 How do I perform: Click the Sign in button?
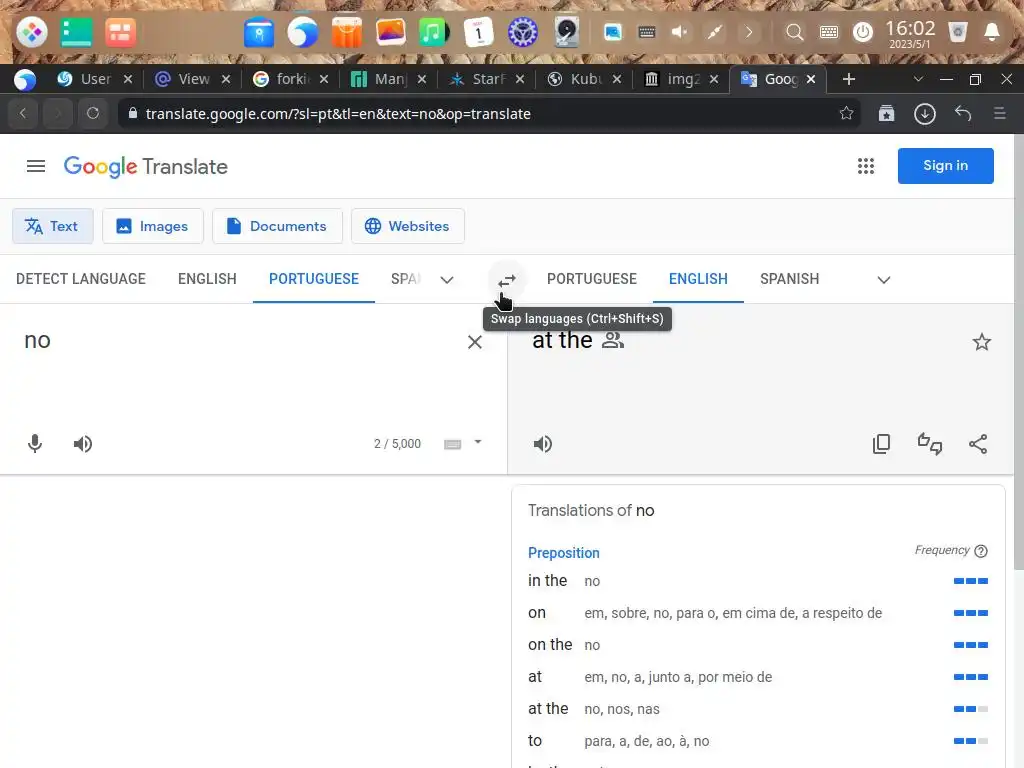tap(945, 166)
